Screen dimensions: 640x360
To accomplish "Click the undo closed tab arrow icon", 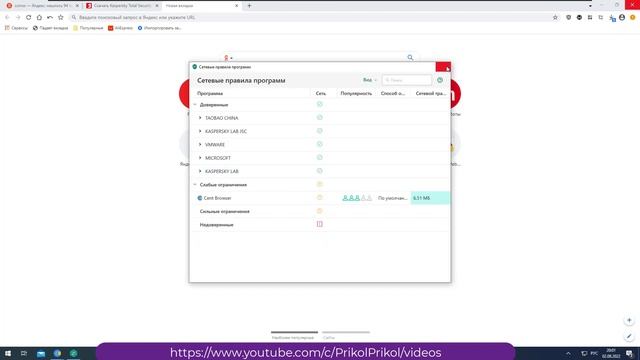I will click(50, 18).
